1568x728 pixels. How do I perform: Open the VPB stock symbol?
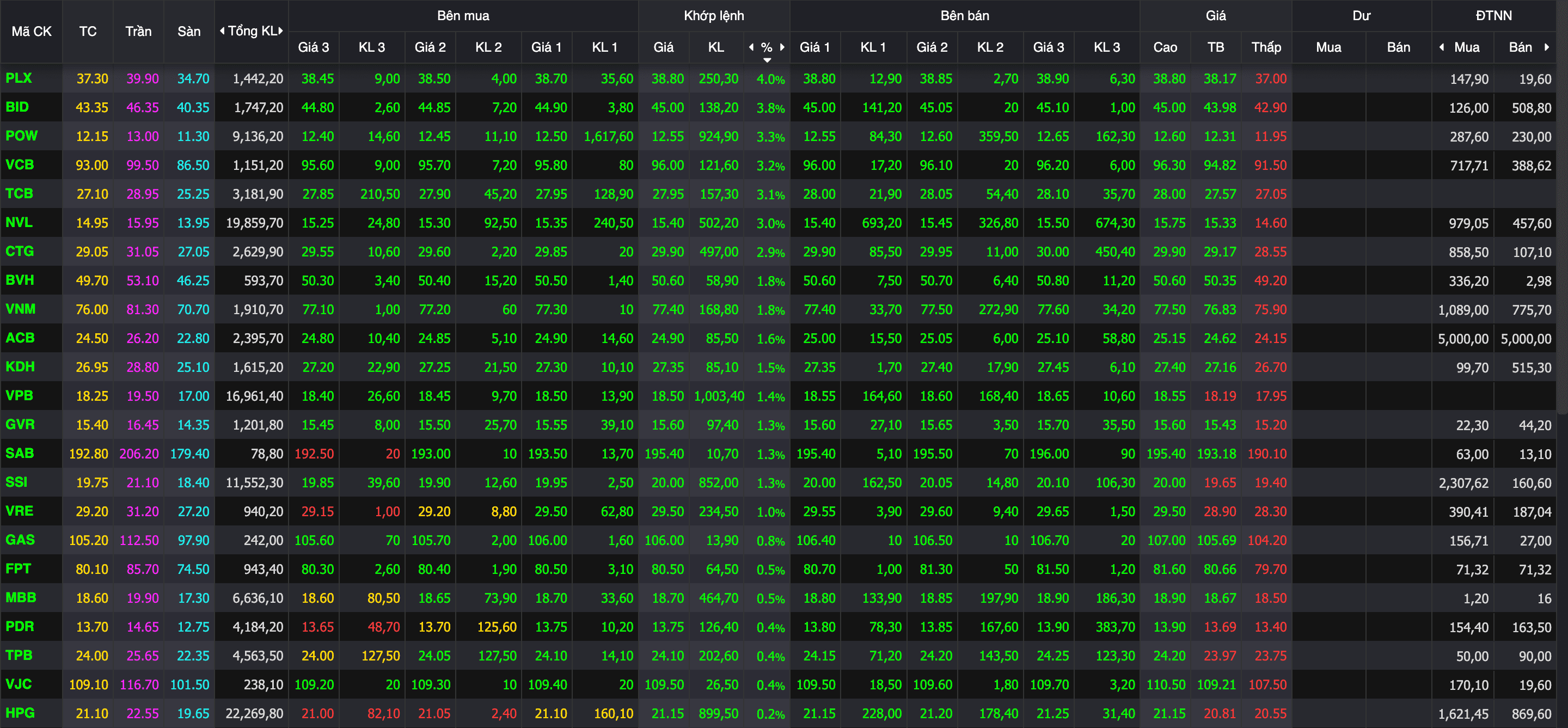click(20, 396)
